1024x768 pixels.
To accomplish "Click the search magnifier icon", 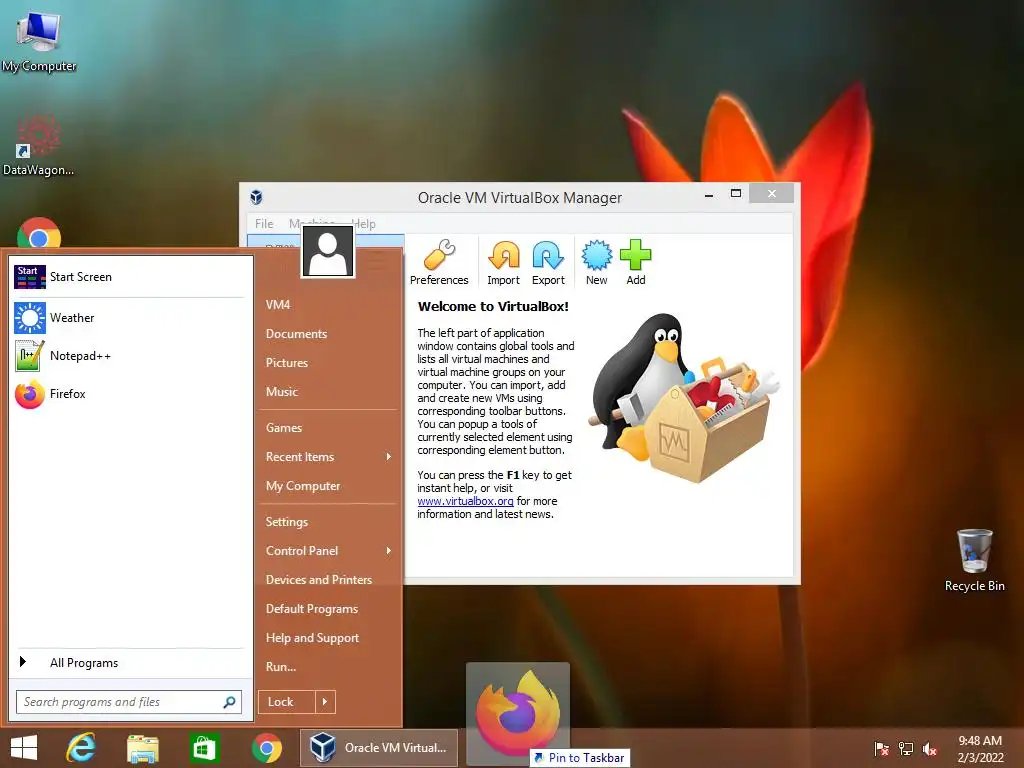I will 229,702.
